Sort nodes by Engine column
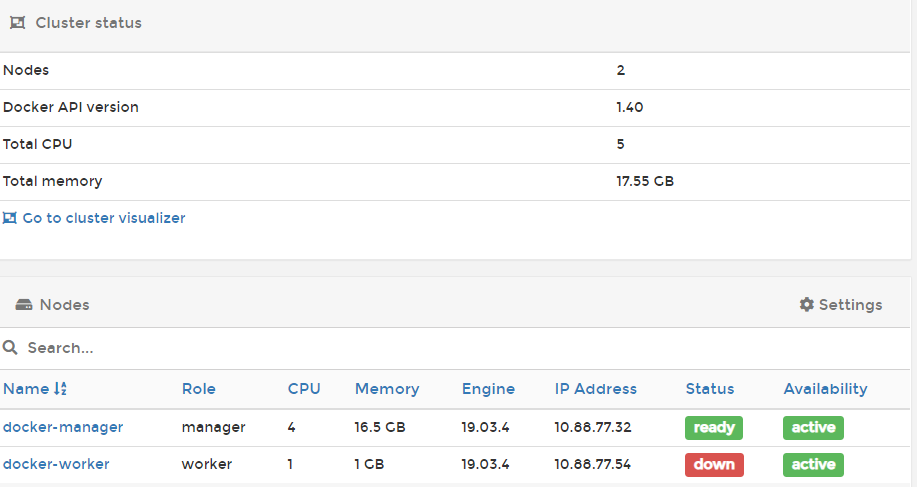The width and height of the screenshot is (917, 487). pyautogui.click(x=488, y=389)
